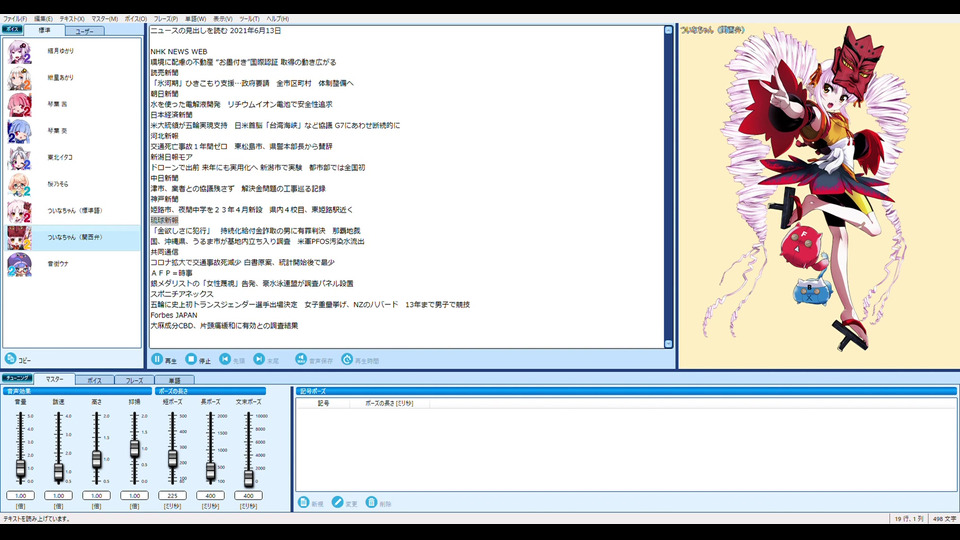Click the 新規 new pause symbol icon

click(x=303, y=503)
